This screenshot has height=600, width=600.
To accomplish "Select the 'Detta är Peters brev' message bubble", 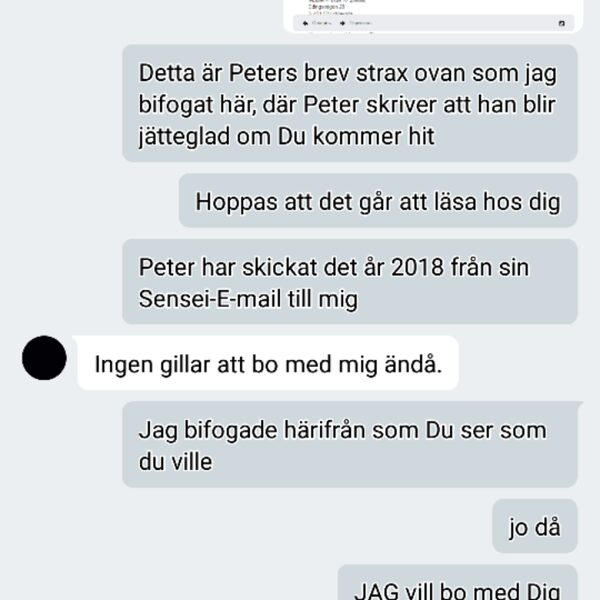I will [350, 103].
